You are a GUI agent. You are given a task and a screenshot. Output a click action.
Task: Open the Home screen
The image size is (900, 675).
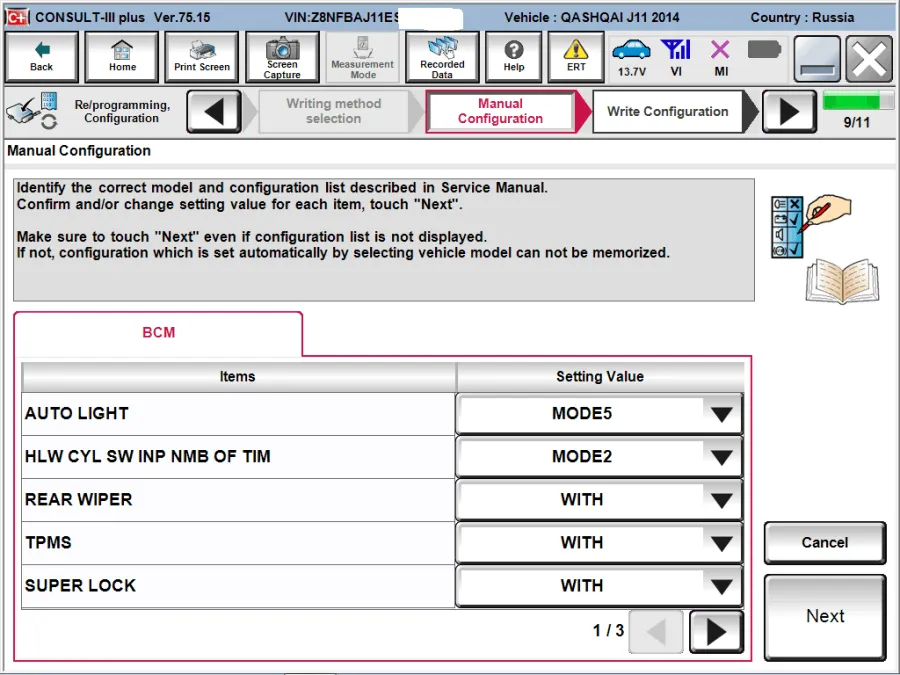pyautogui.click(x=122, y=57)
